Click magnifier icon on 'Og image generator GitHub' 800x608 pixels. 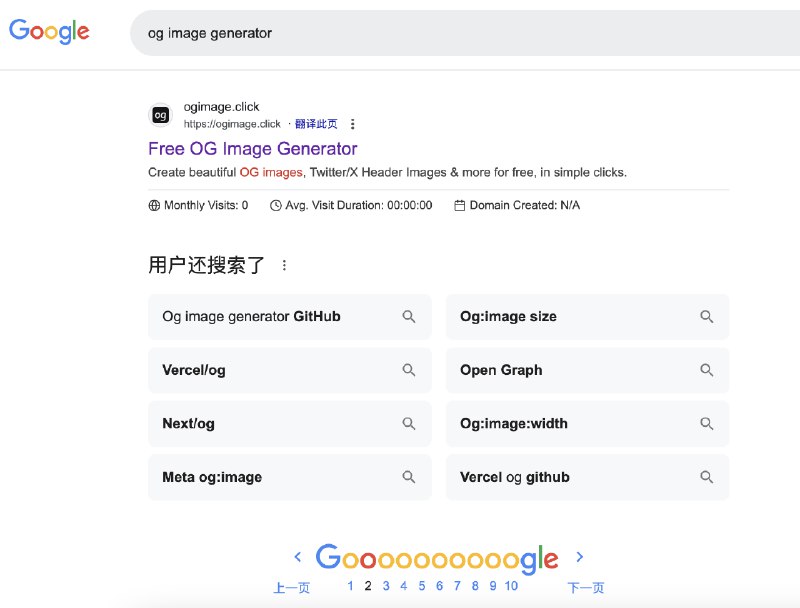[409, 317]
